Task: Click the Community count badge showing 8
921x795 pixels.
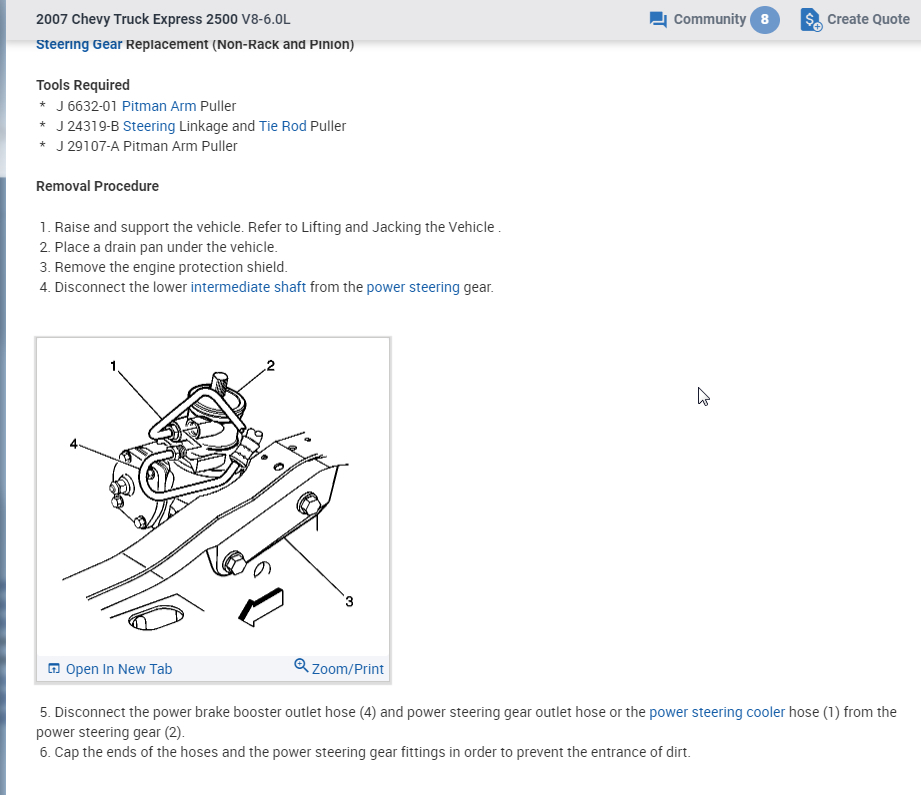Action: (764, 19)
